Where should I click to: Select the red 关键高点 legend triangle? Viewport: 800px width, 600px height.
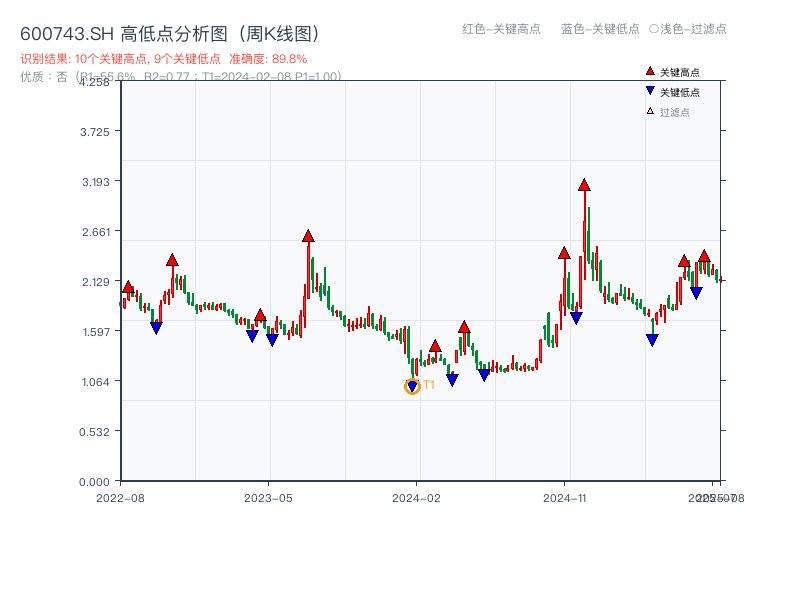[648, 71]
